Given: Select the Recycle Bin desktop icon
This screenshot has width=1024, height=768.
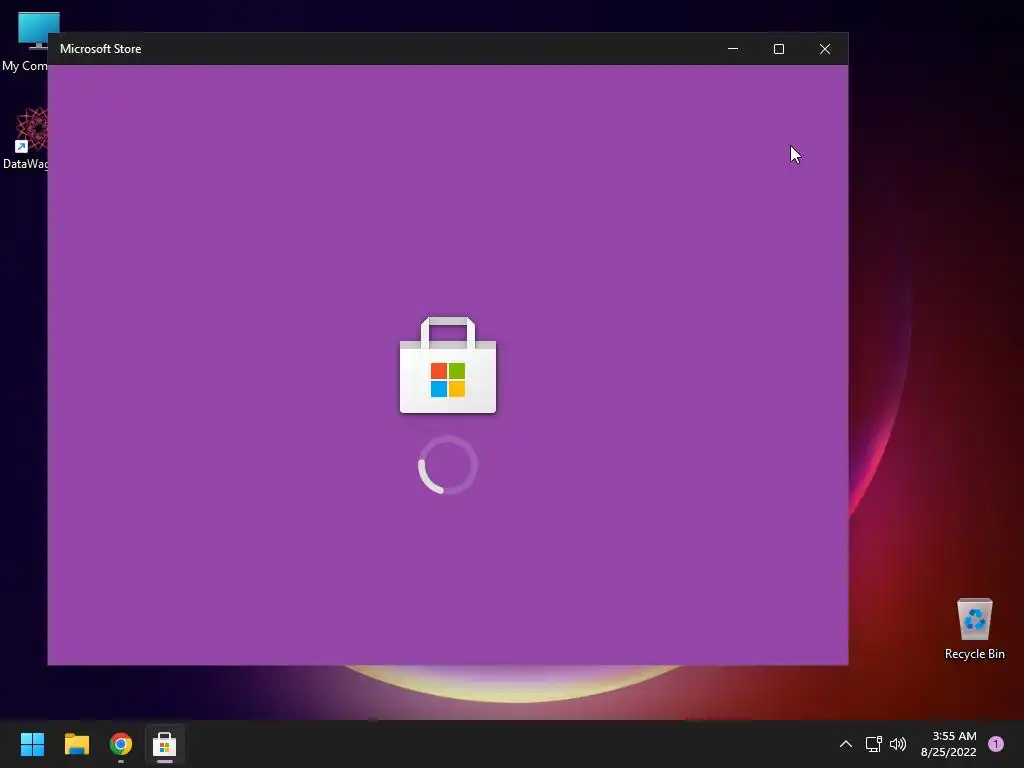Looking at the screenshot, I should (974, 628).
